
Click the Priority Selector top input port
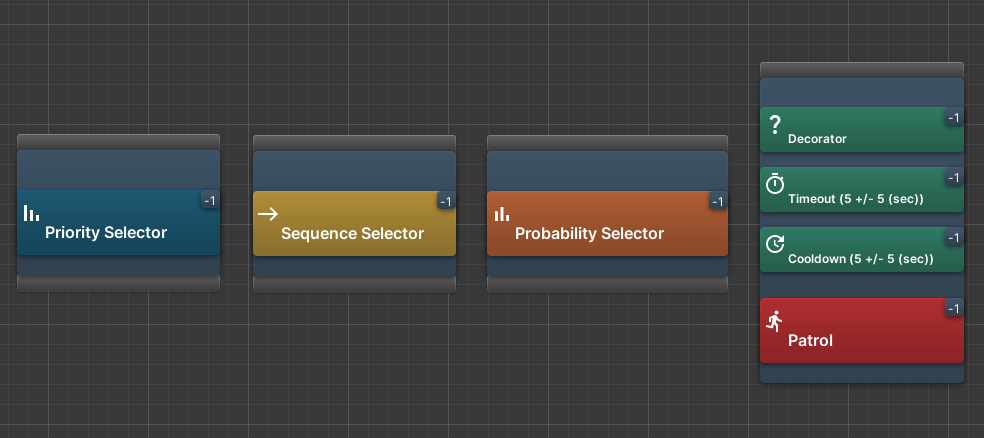tap(118, 141)
